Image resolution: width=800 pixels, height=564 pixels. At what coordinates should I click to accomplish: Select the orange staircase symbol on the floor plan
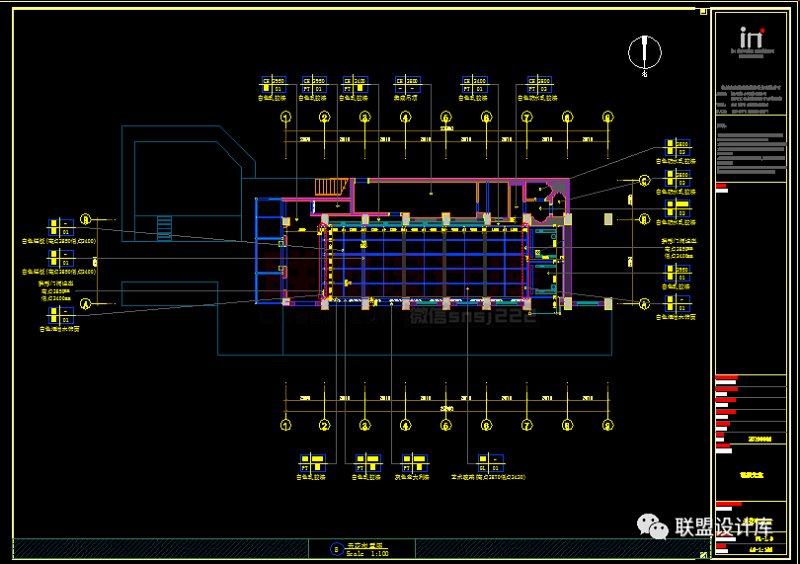click(x=329, y=187)
